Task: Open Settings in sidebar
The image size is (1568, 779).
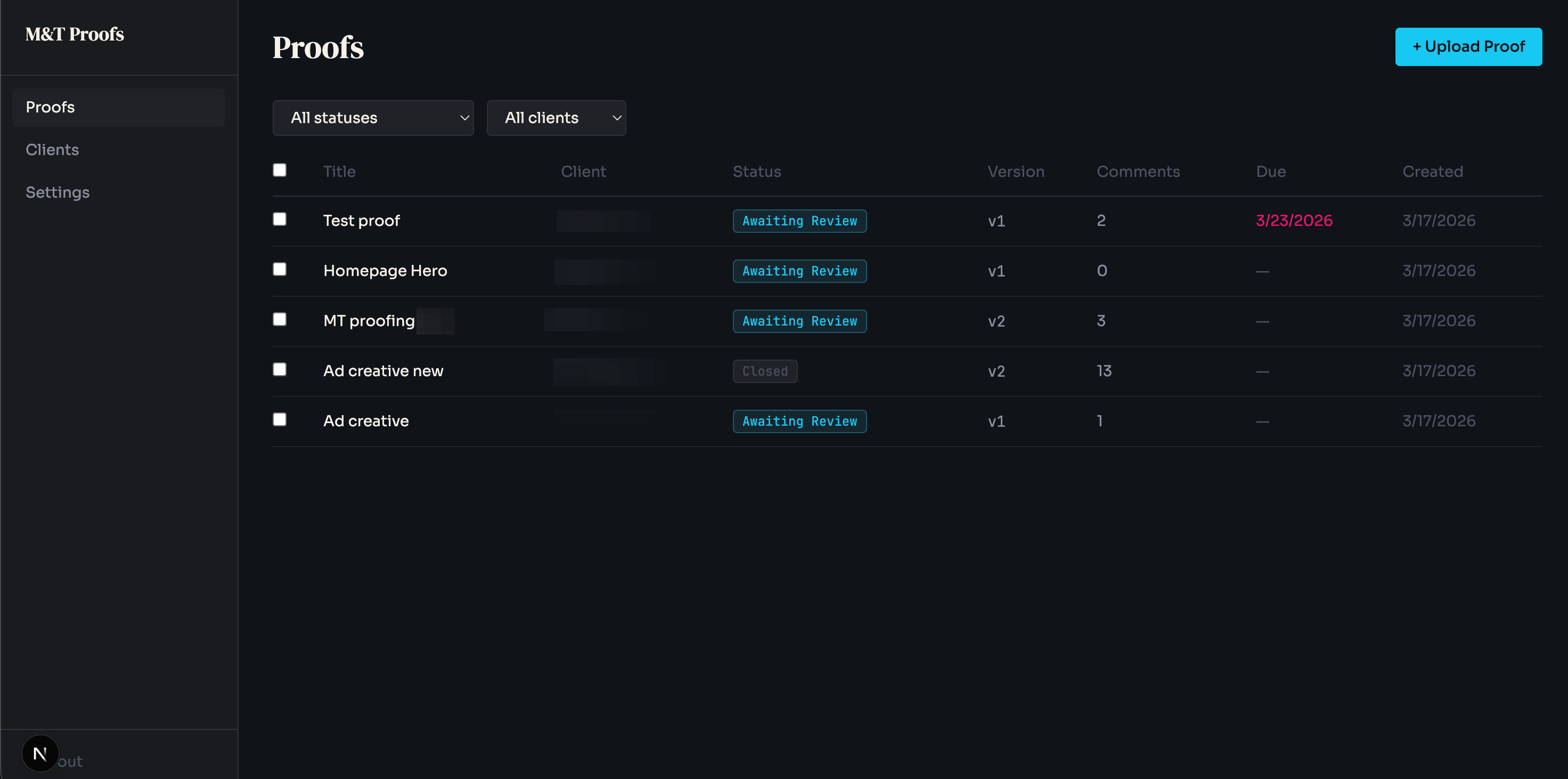Action: (x=58, y=192)
